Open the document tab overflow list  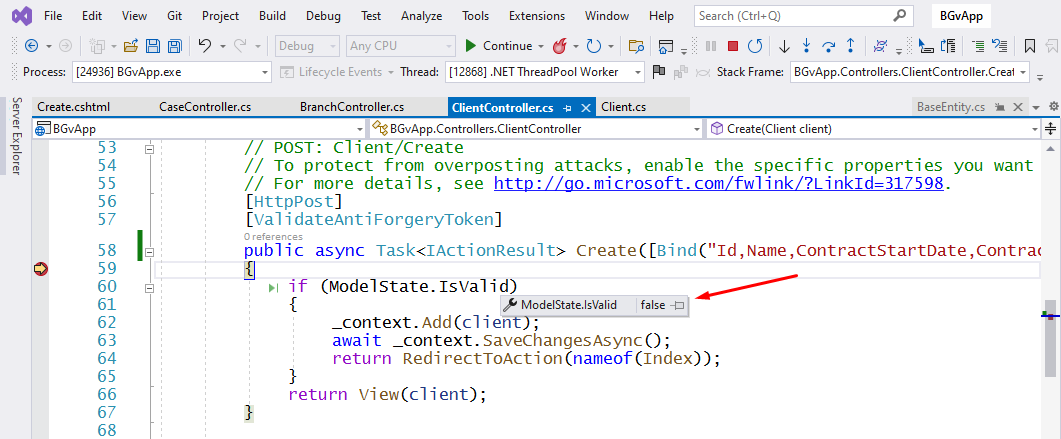(1036, 107)
